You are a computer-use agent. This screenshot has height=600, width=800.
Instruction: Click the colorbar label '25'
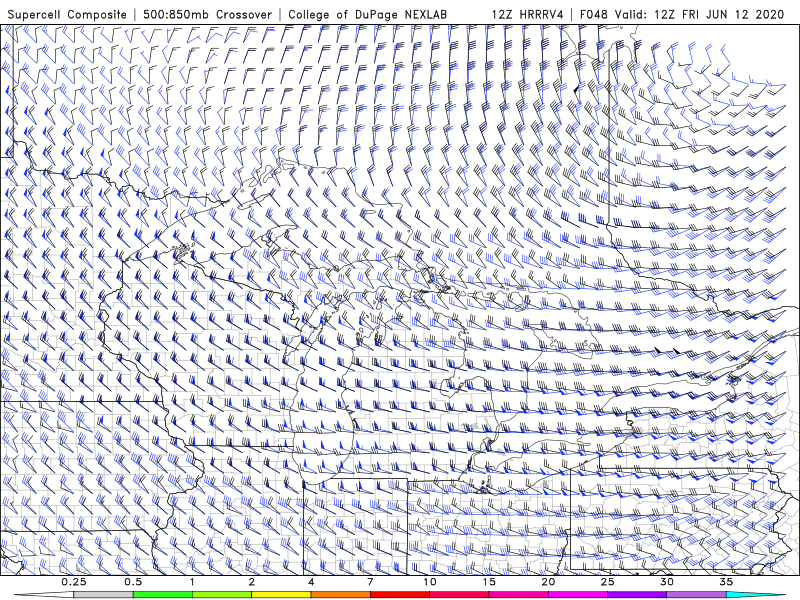pos(607,582)
